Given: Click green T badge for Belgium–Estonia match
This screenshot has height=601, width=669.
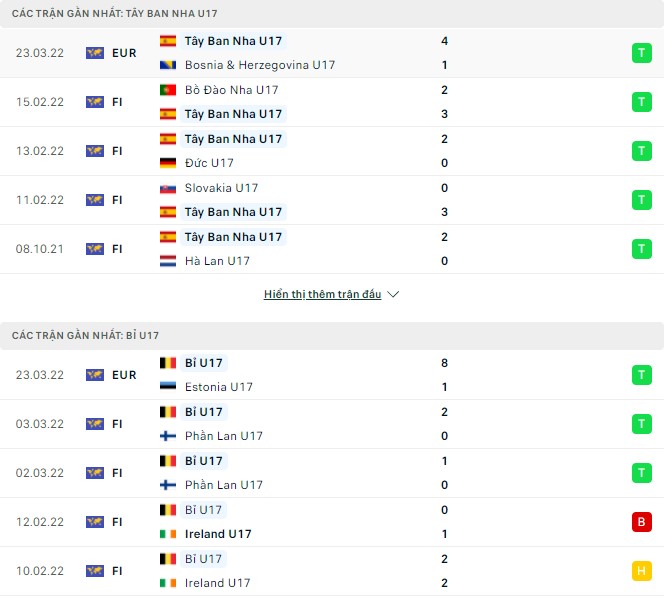Looking at the screenshot, I should pyautogui.click(x=641, y=375).
